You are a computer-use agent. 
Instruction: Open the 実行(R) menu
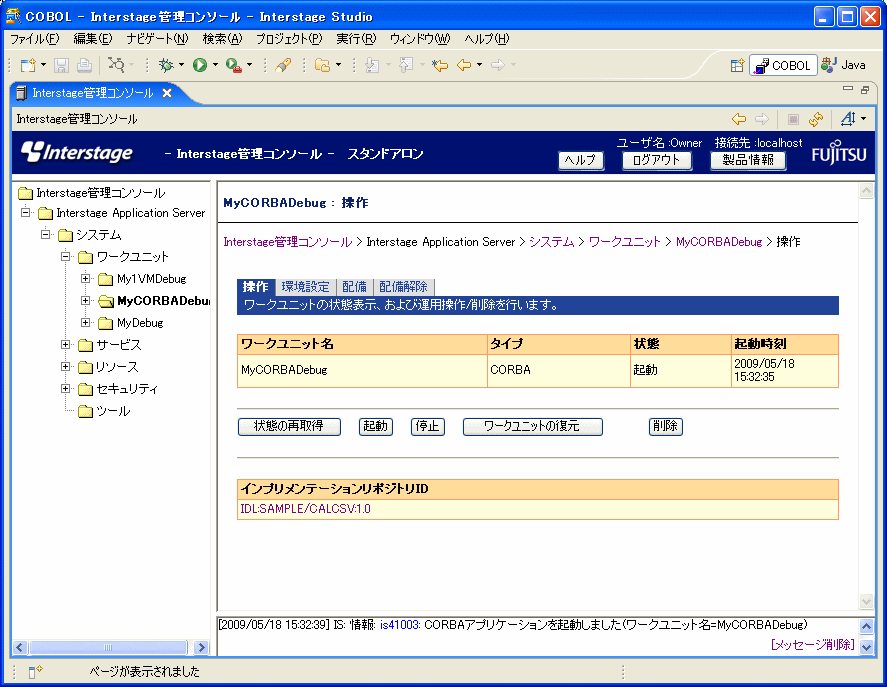(x=356, y=38)
